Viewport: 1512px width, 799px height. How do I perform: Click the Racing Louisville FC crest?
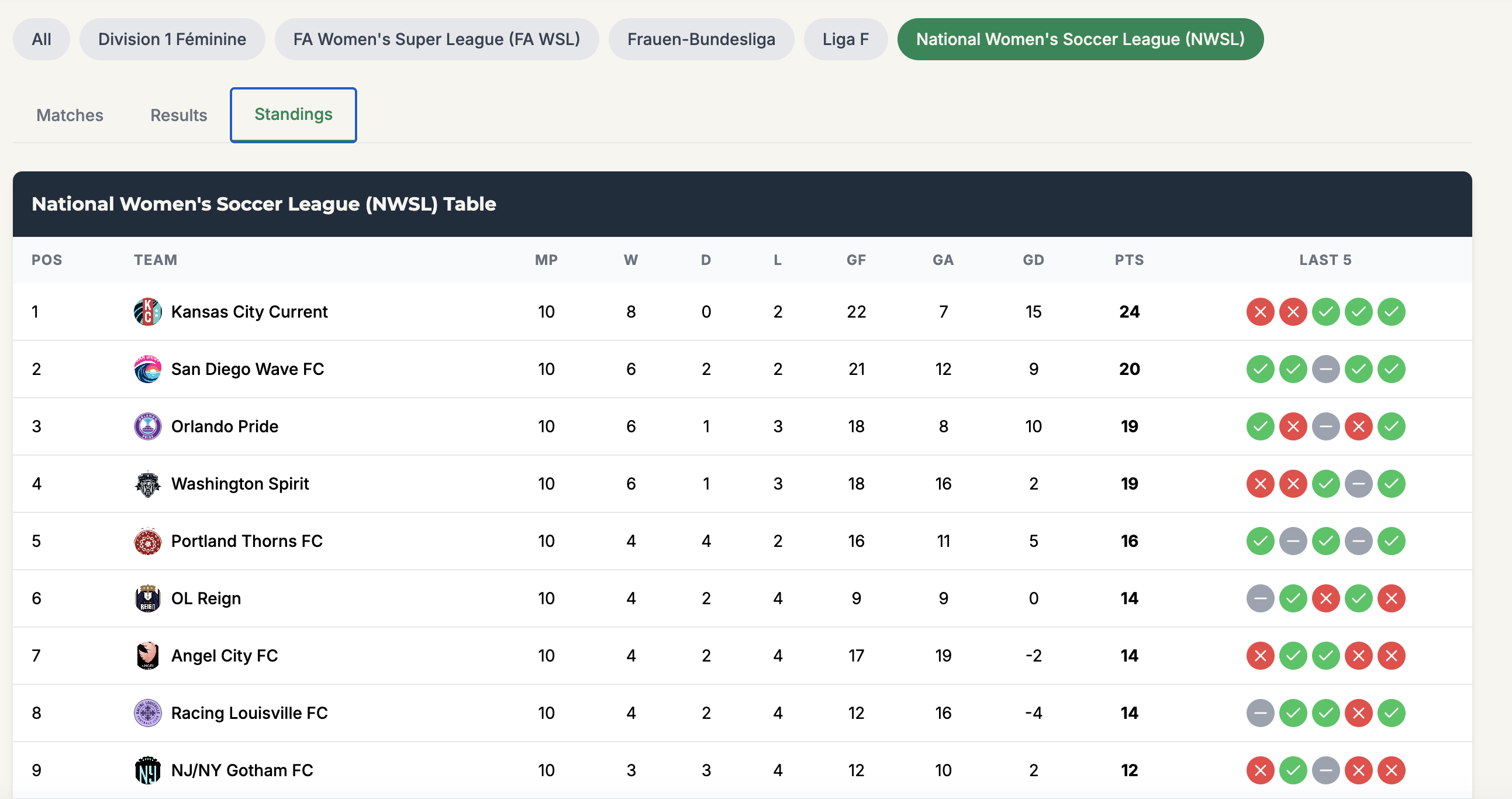pos(147,713)
